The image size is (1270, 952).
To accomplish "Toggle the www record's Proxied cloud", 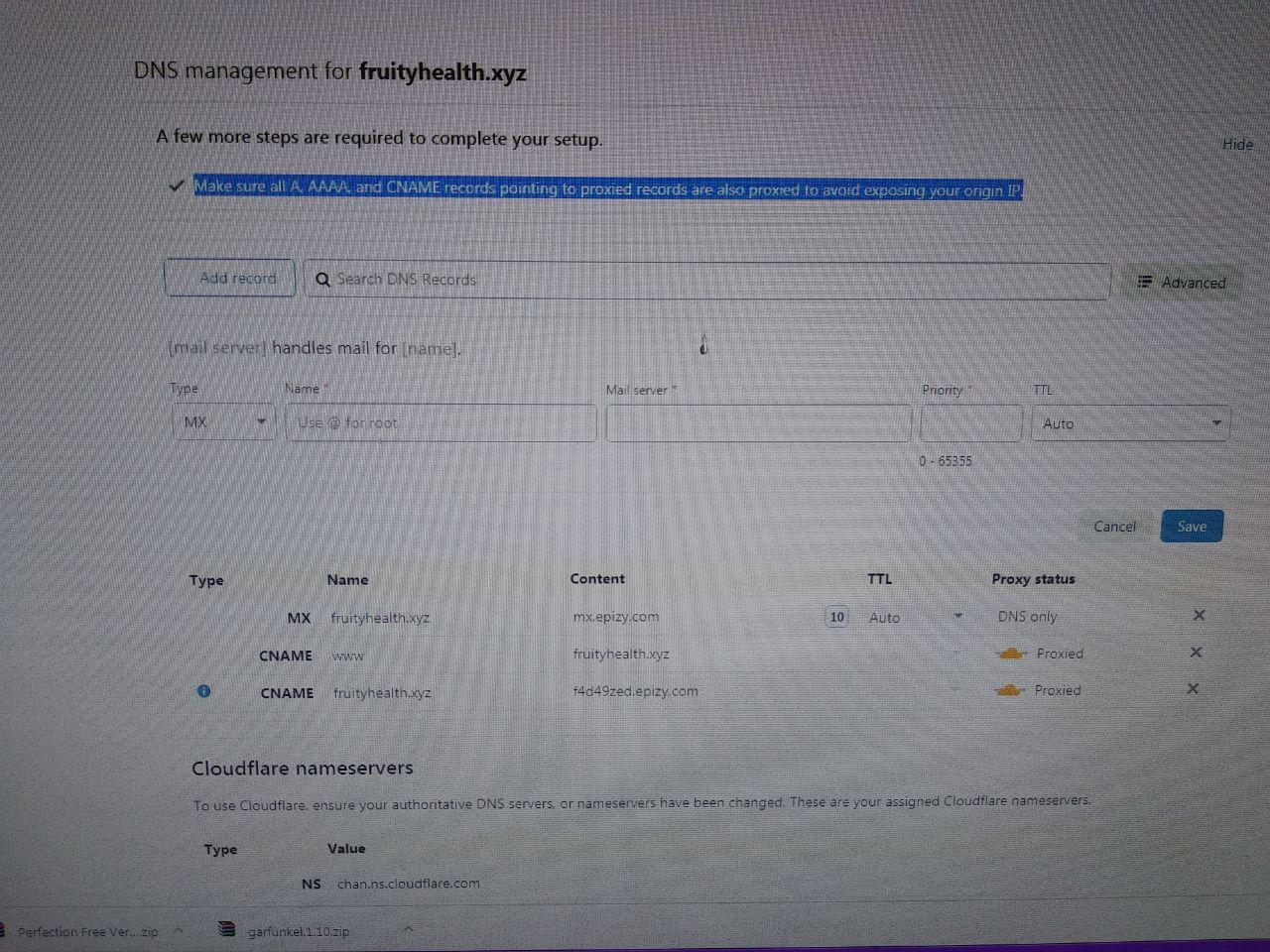I will [x=1010, y=654].
